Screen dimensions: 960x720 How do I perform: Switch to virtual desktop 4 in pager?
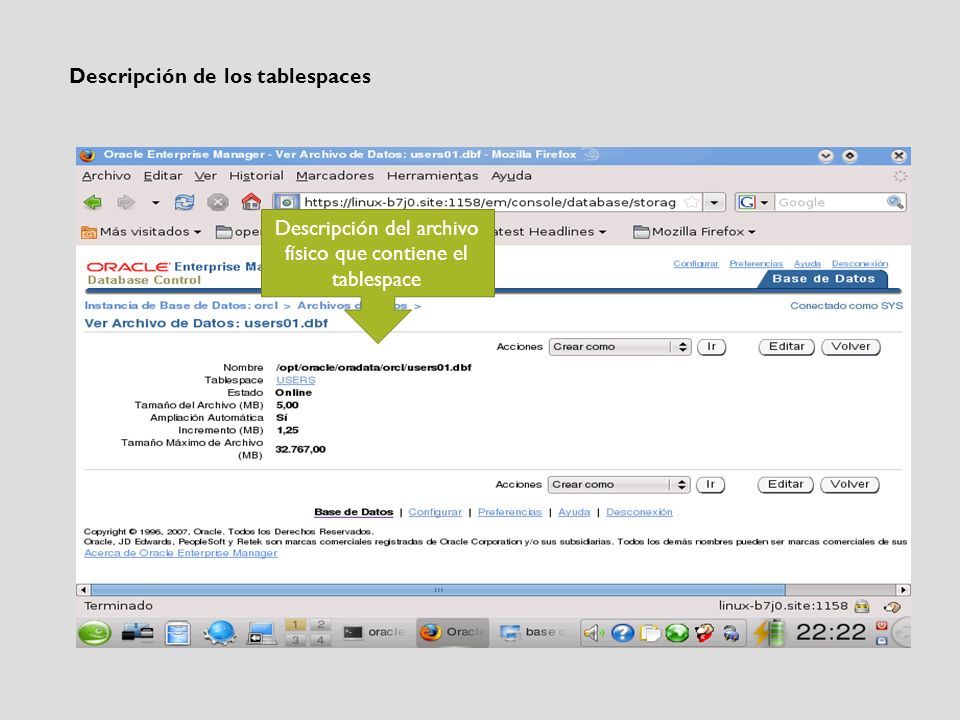point(320,640)
